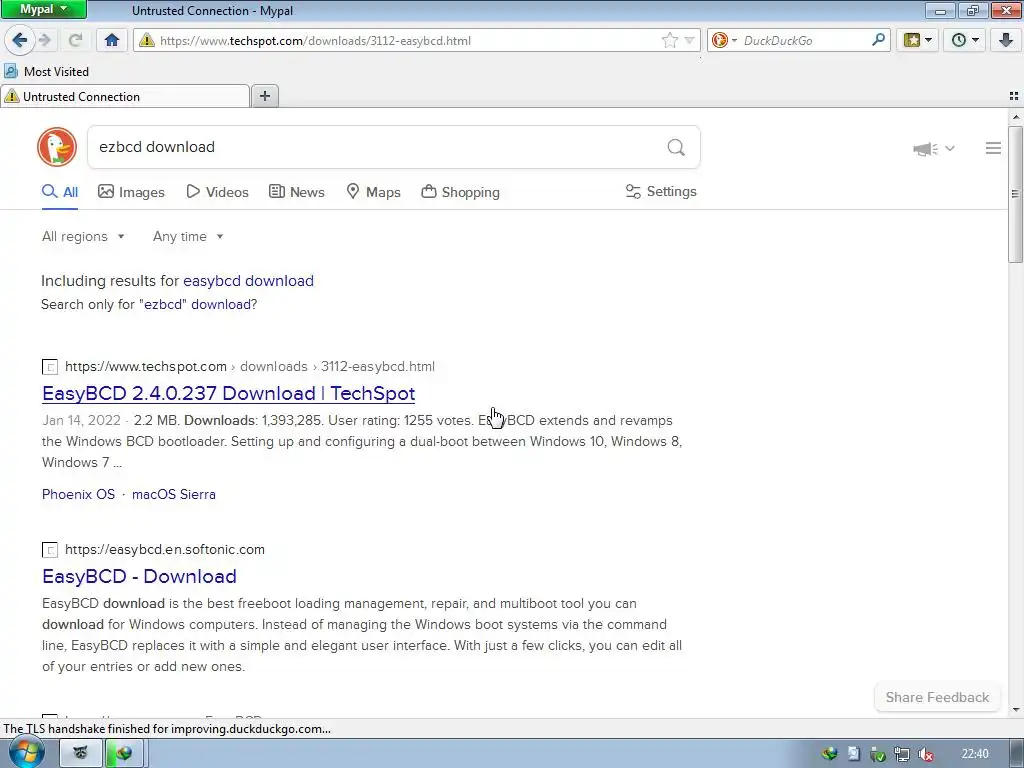Click the globe download taskbar button
Viewport: 1024px width, 768px height.
pyautogui.click(x=124, y=753)
